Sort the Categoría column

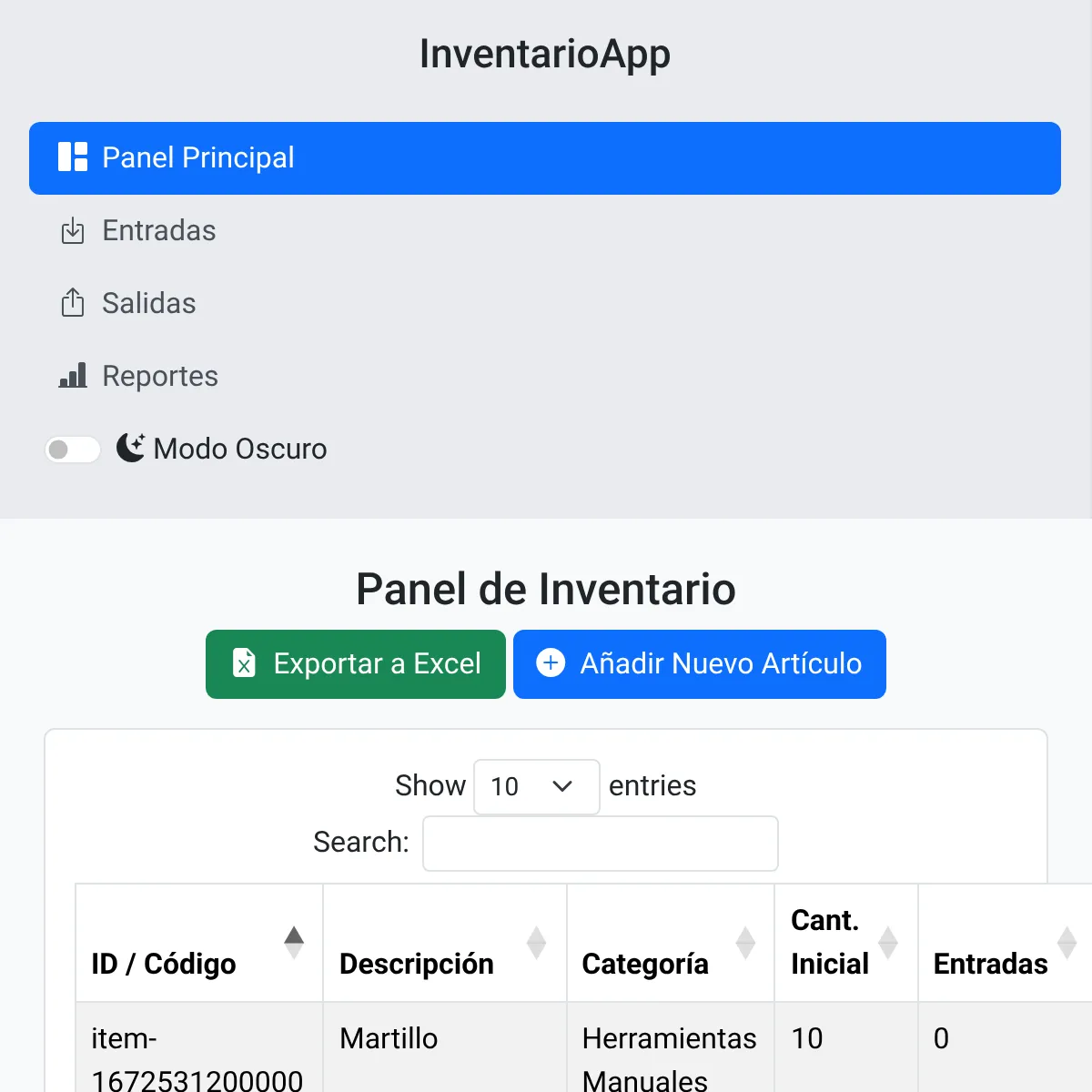click(671, 943)
